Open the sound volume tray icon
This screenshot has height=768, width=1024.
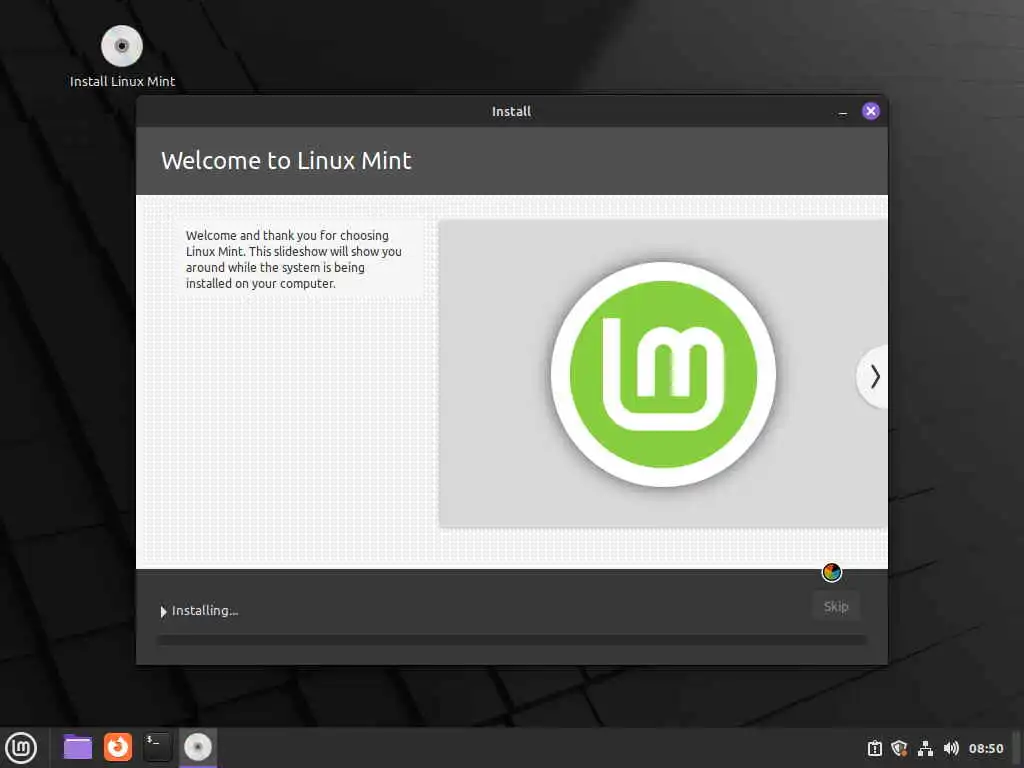951,748
